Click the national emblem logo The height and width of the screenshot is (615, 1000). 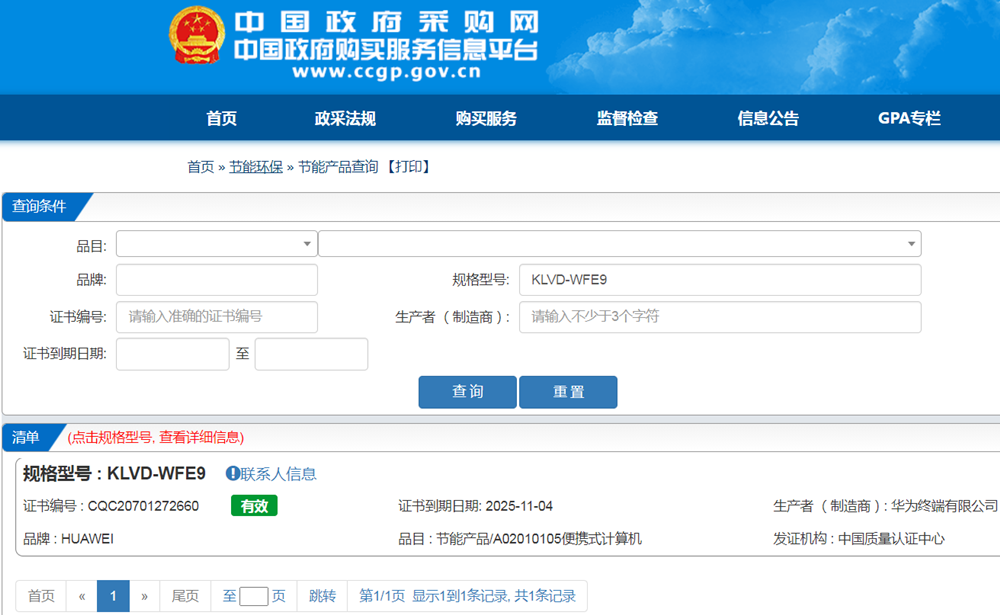click(197, 42)
